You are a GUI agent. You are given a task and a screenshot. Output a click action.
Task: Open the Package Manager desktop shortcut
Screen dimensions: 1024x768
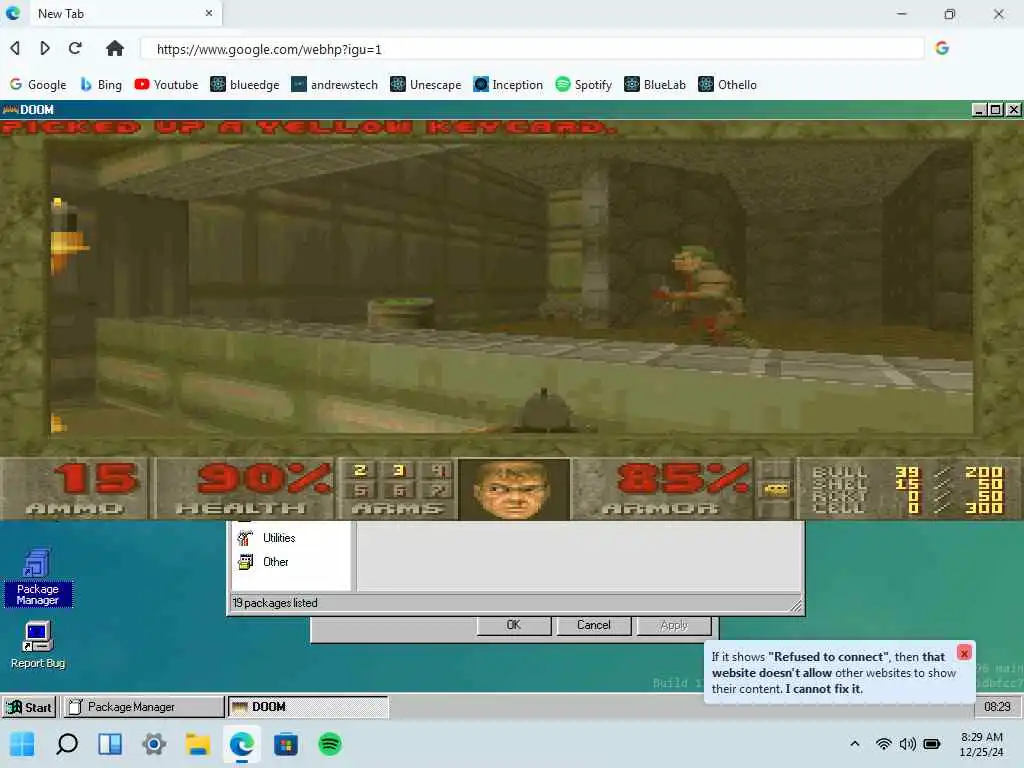point(38,577)
